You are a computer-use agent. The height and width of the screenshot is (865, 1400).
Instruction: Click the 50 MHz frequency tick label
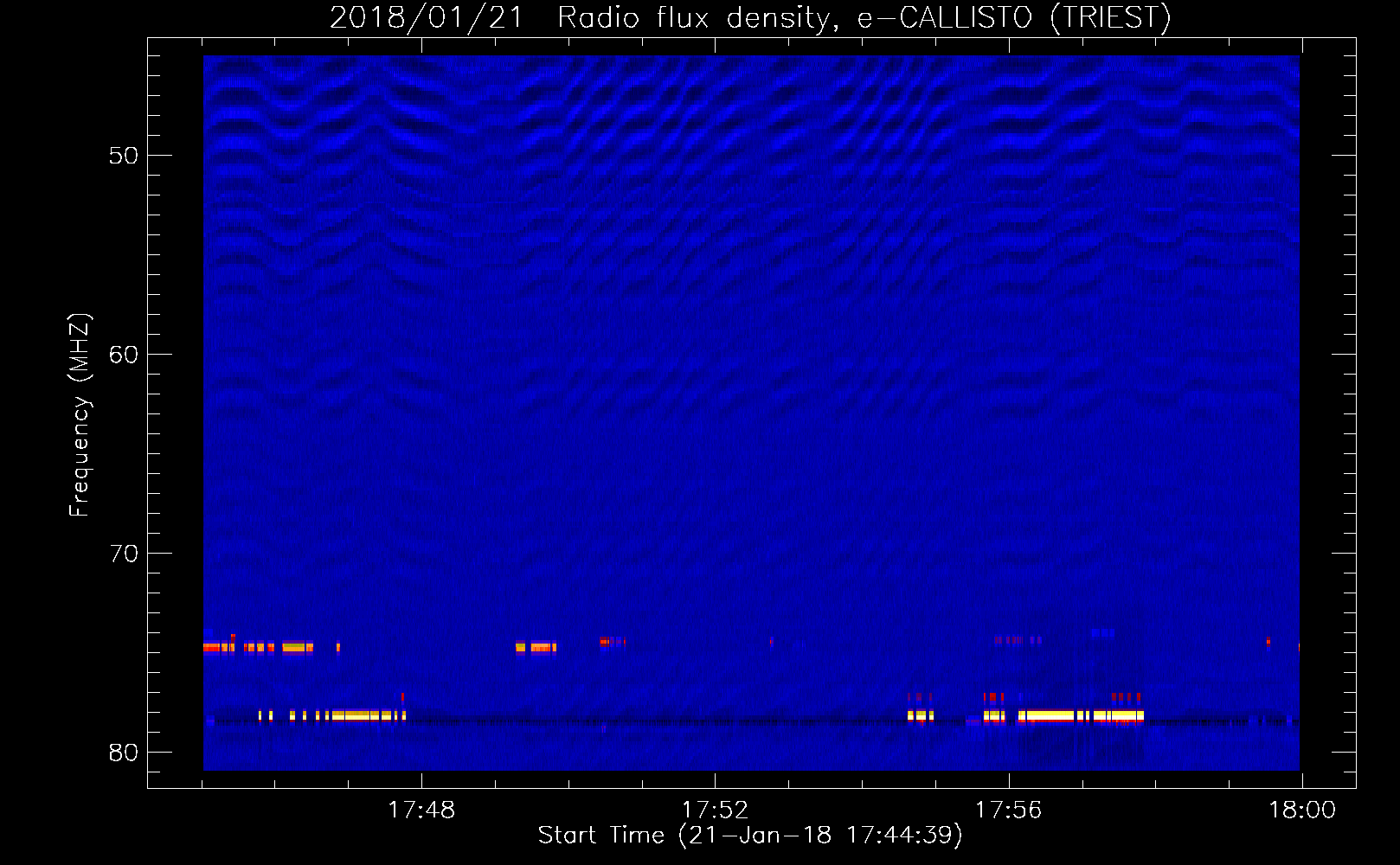(124, 156)
